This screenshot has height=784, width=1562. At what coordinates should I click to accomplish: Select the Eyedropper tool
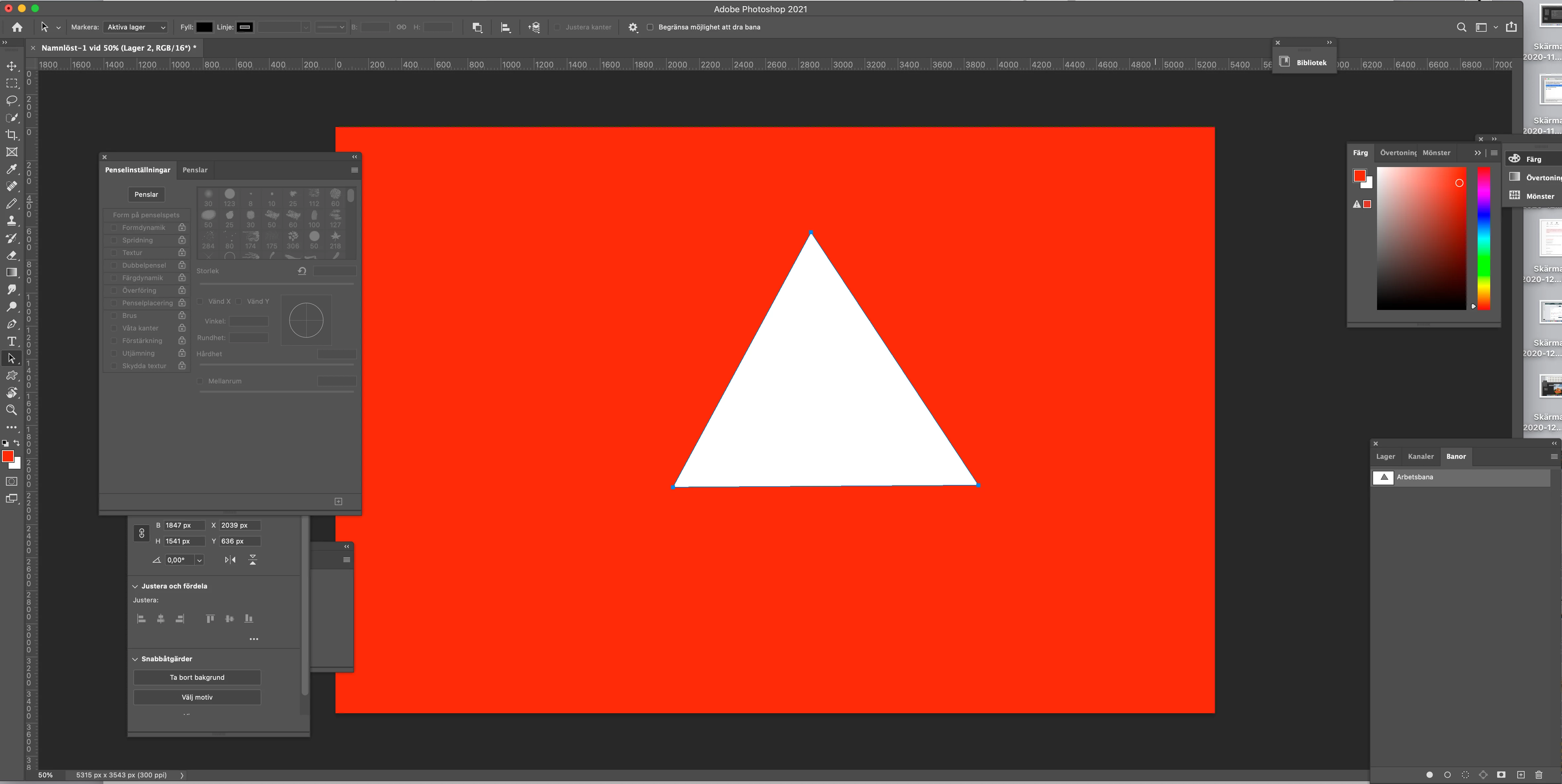12,169
